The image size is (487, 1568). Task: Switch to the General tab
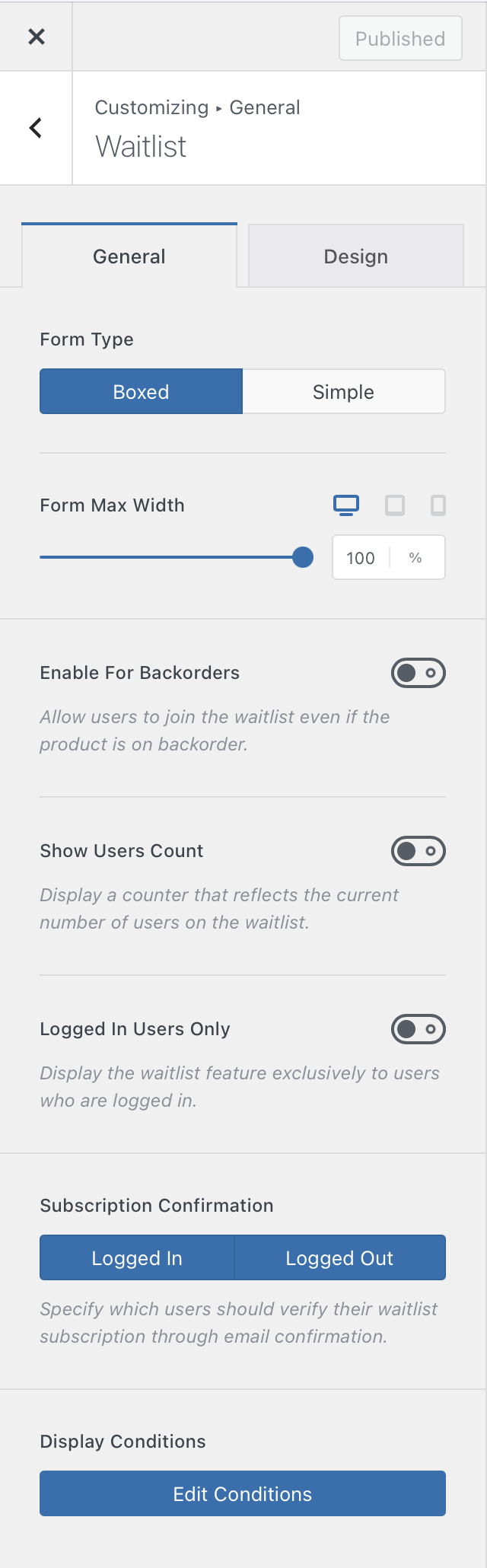(x=129, y=256)
